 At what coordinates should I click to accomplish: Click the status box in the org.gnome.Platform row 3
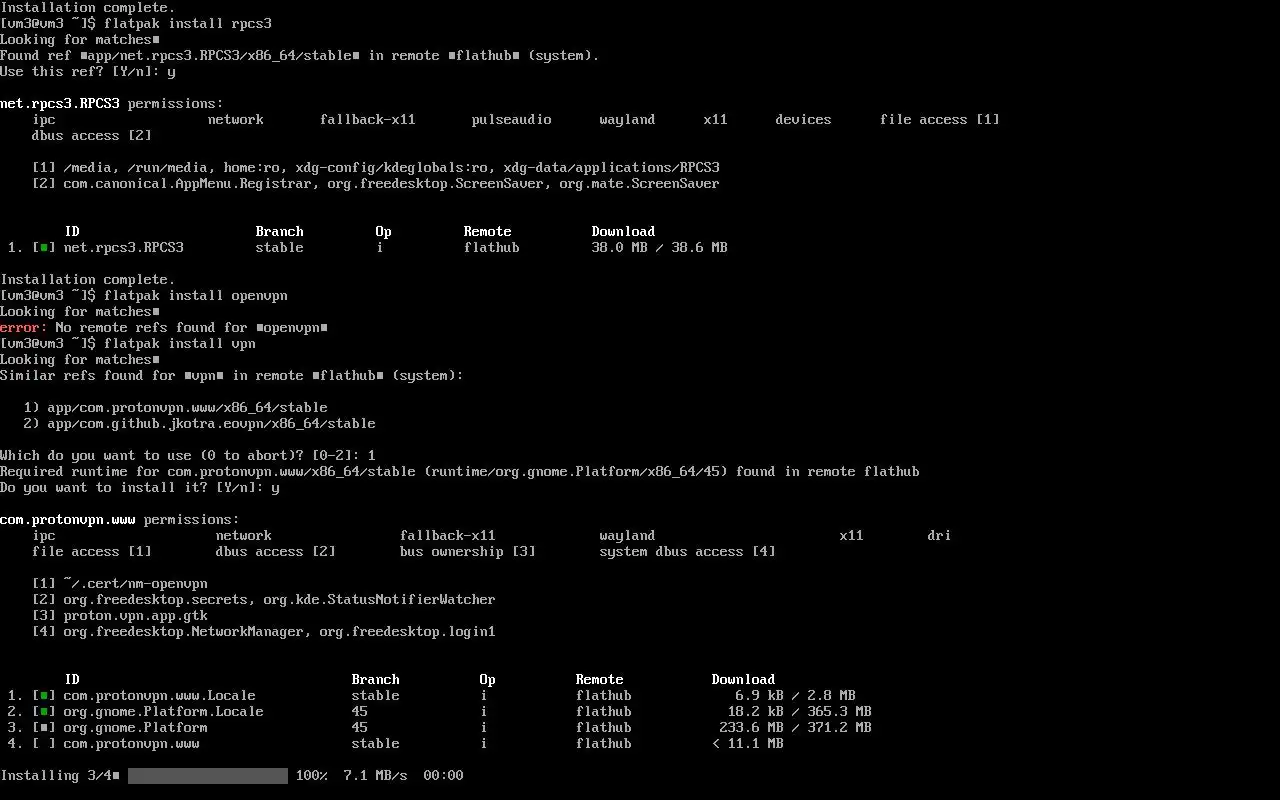pyautogui.click(x=44, y=728)
